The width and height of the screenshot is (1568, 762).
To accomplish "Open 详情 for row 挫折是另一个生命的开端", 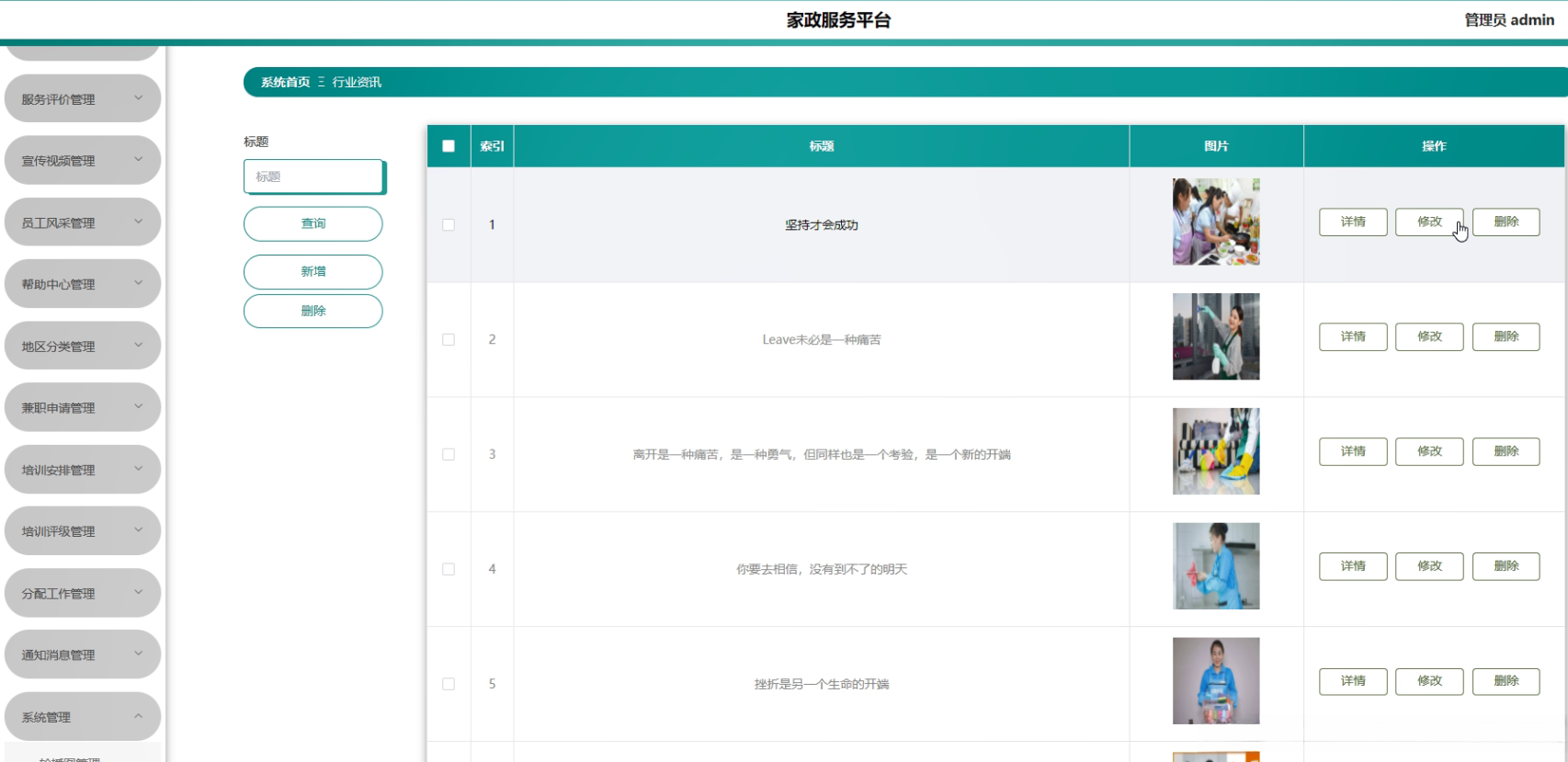I will [x=1353, y=681].
